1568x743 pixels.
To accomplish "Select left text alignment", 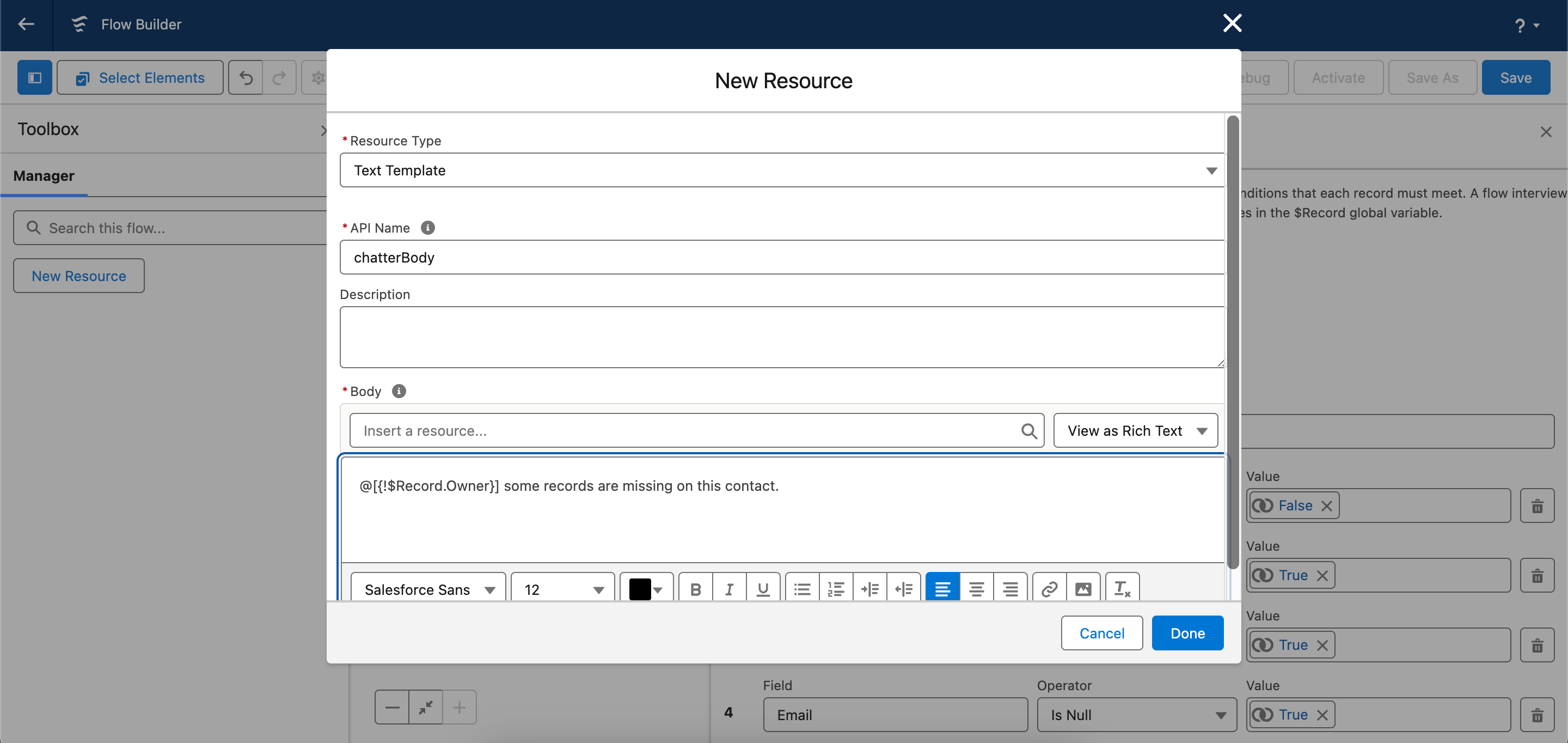I will coord(942,588).
